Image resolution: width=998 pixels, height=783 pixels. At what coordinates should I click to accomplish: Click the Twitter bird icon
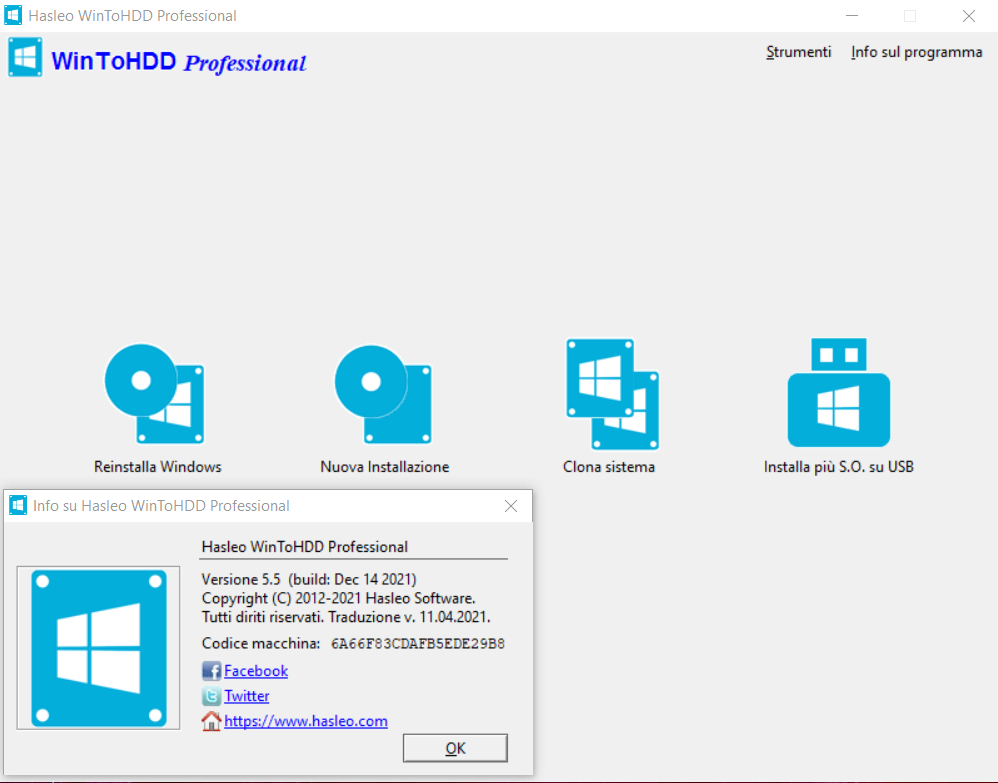pyautogui.click(x=211, y=696)
